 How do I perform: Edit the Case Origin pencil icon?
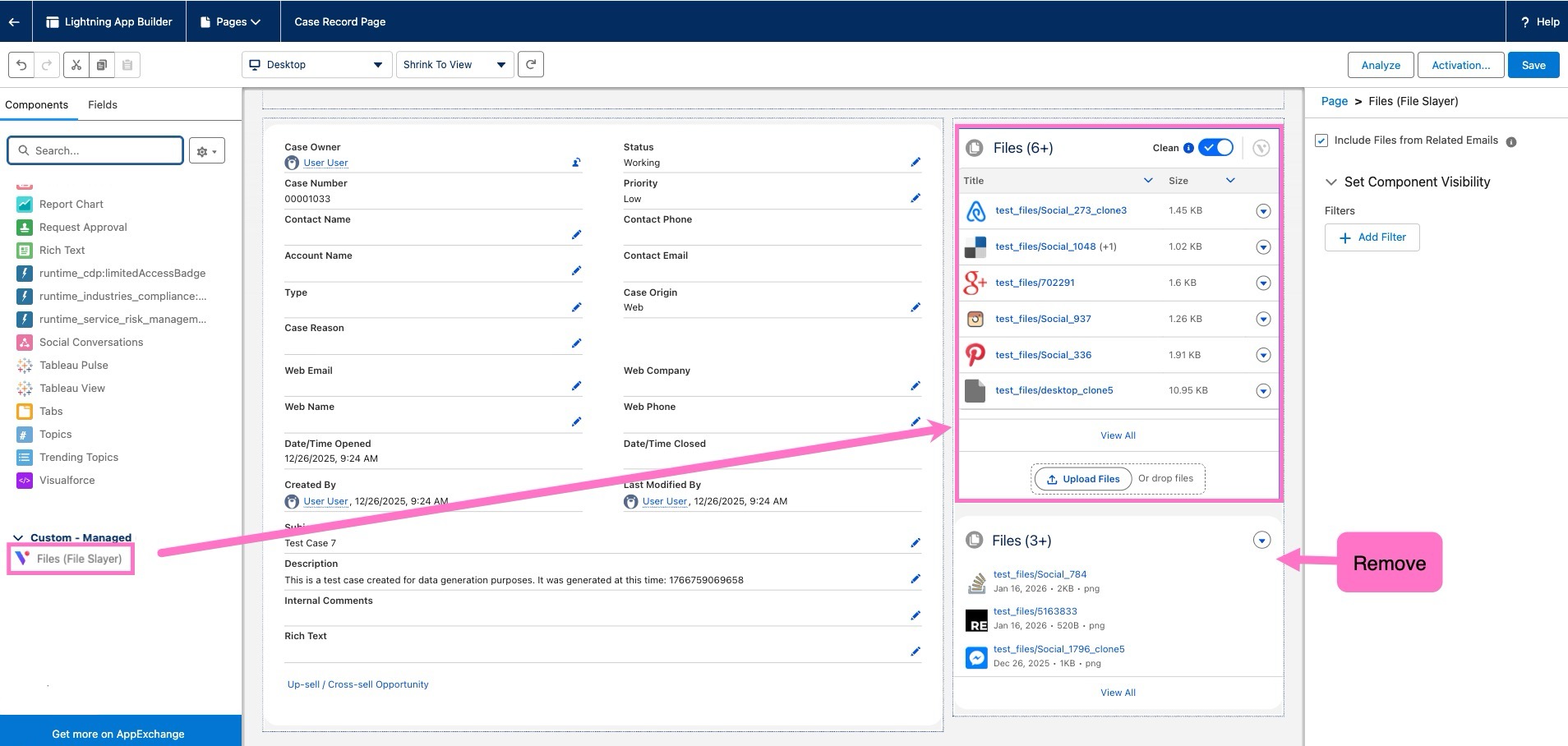coord(915,307)
